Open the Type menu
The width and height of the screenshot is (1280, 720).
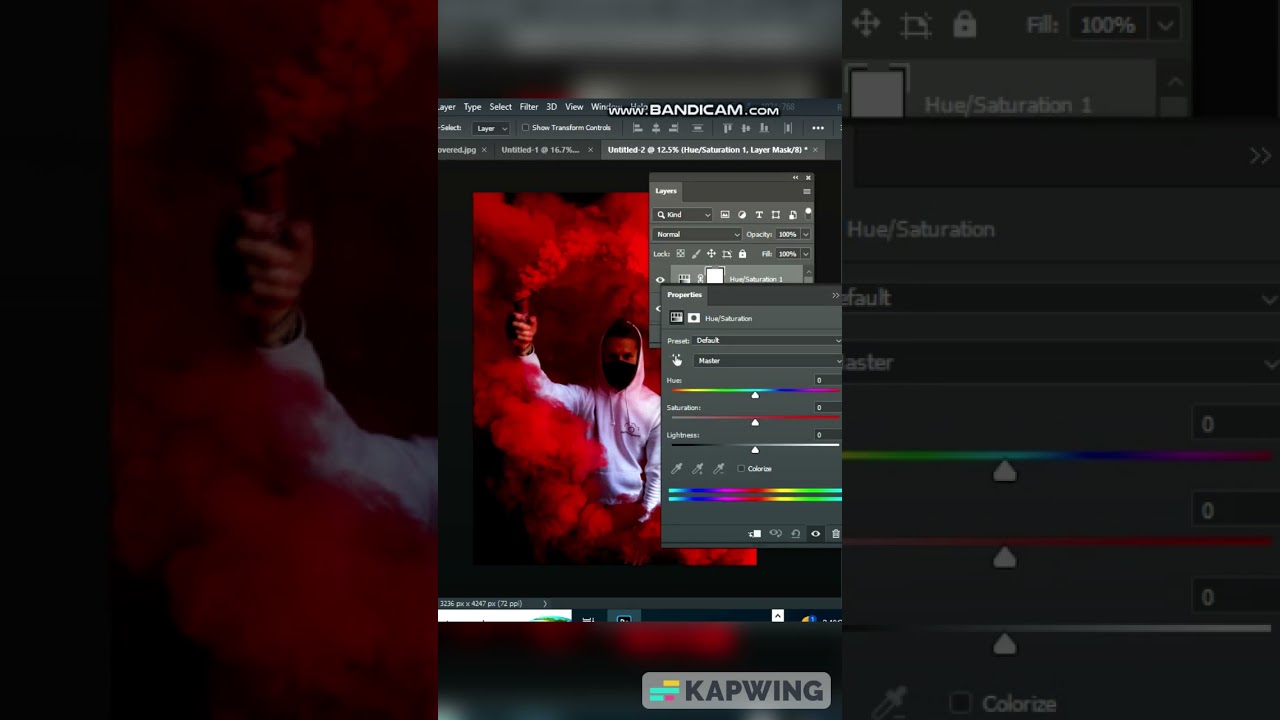472,107
